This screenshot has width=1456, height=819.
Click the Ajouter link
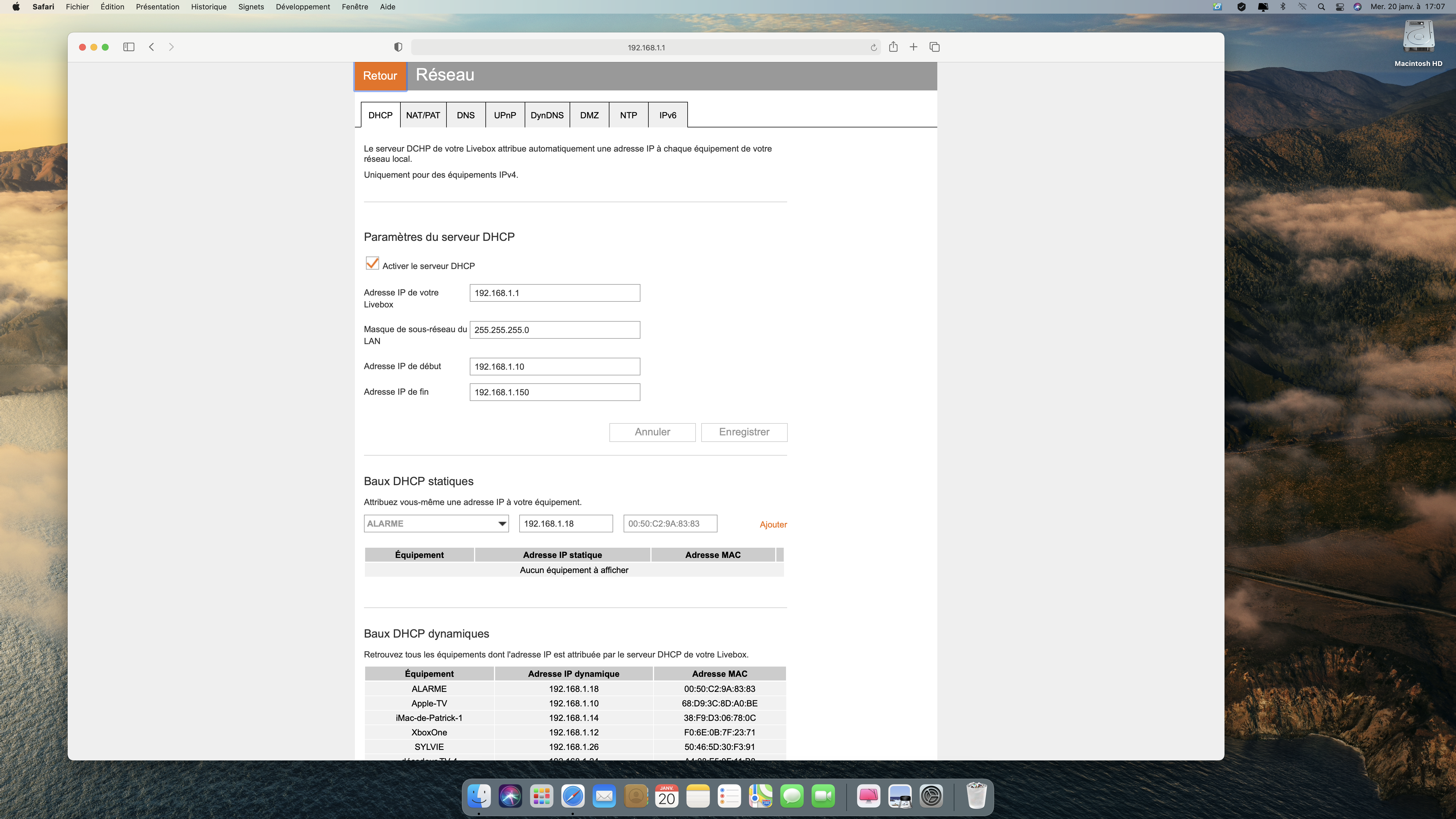coord(773,524)
